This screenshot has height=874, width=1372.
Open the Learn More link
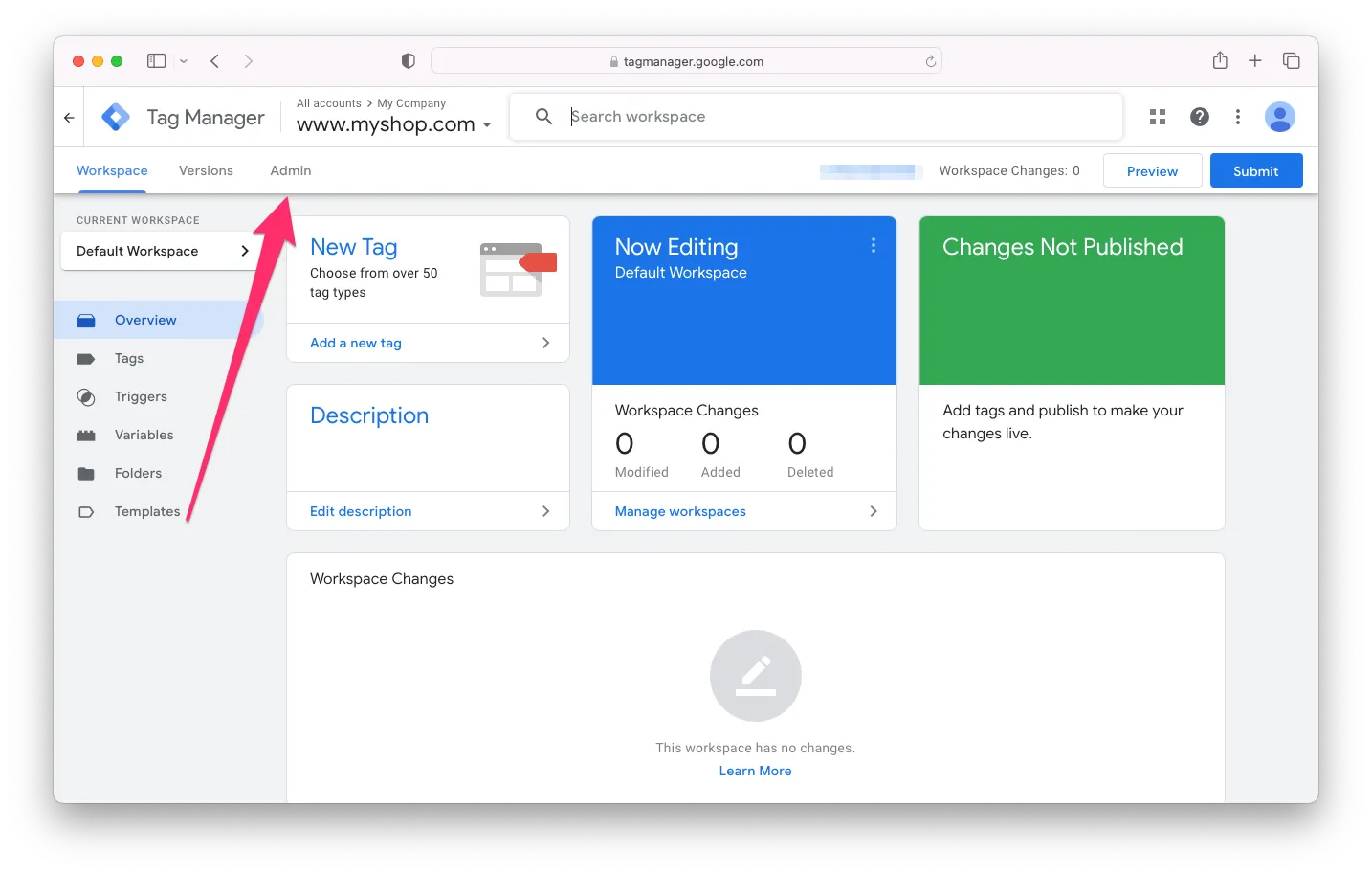755,771
